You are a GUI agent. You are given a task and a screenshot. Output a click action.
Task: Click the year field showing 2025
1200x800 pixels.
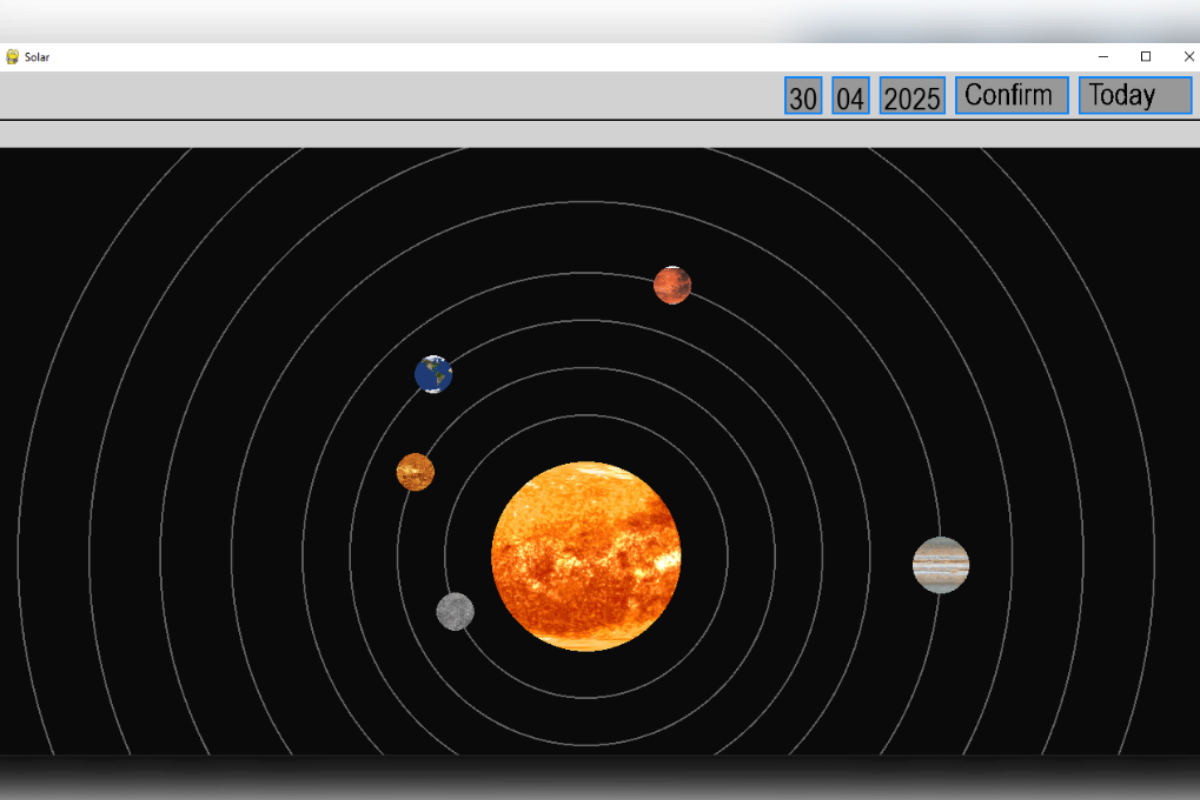(x=912, y=97)
